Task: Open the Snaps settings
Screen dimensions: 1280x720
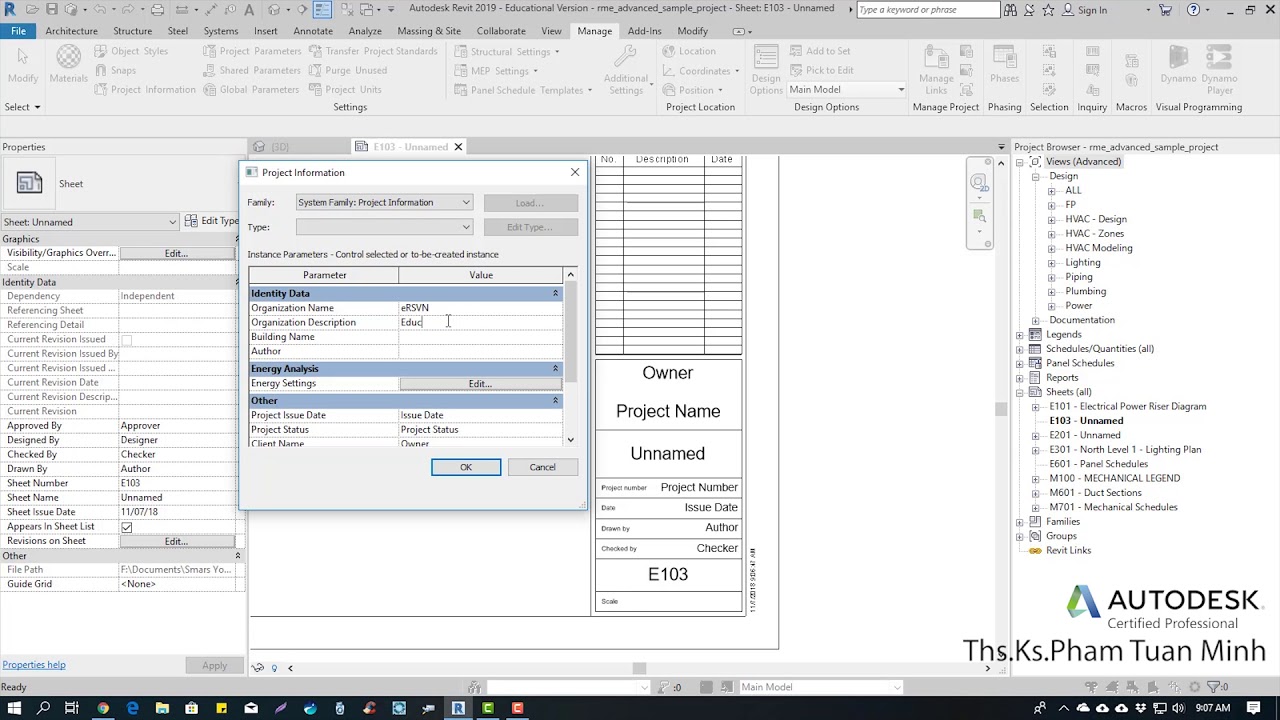Action: click(115, 70)
